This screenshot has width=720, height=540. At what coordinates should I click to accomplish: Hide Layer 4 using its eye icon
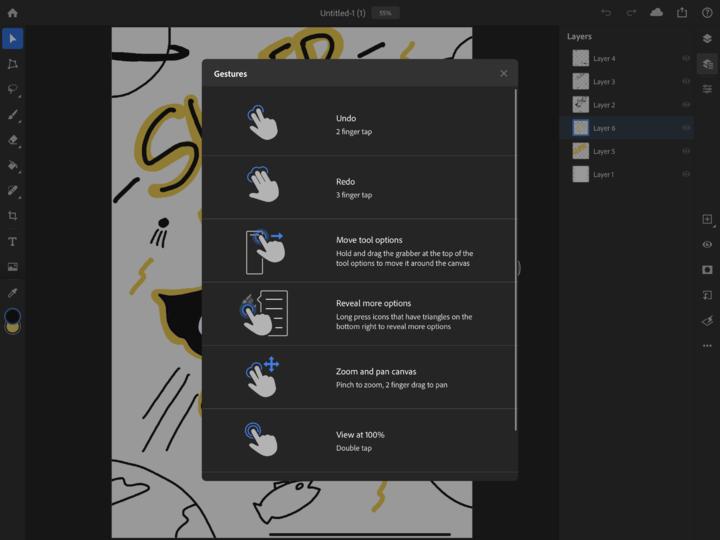point(686,59)
